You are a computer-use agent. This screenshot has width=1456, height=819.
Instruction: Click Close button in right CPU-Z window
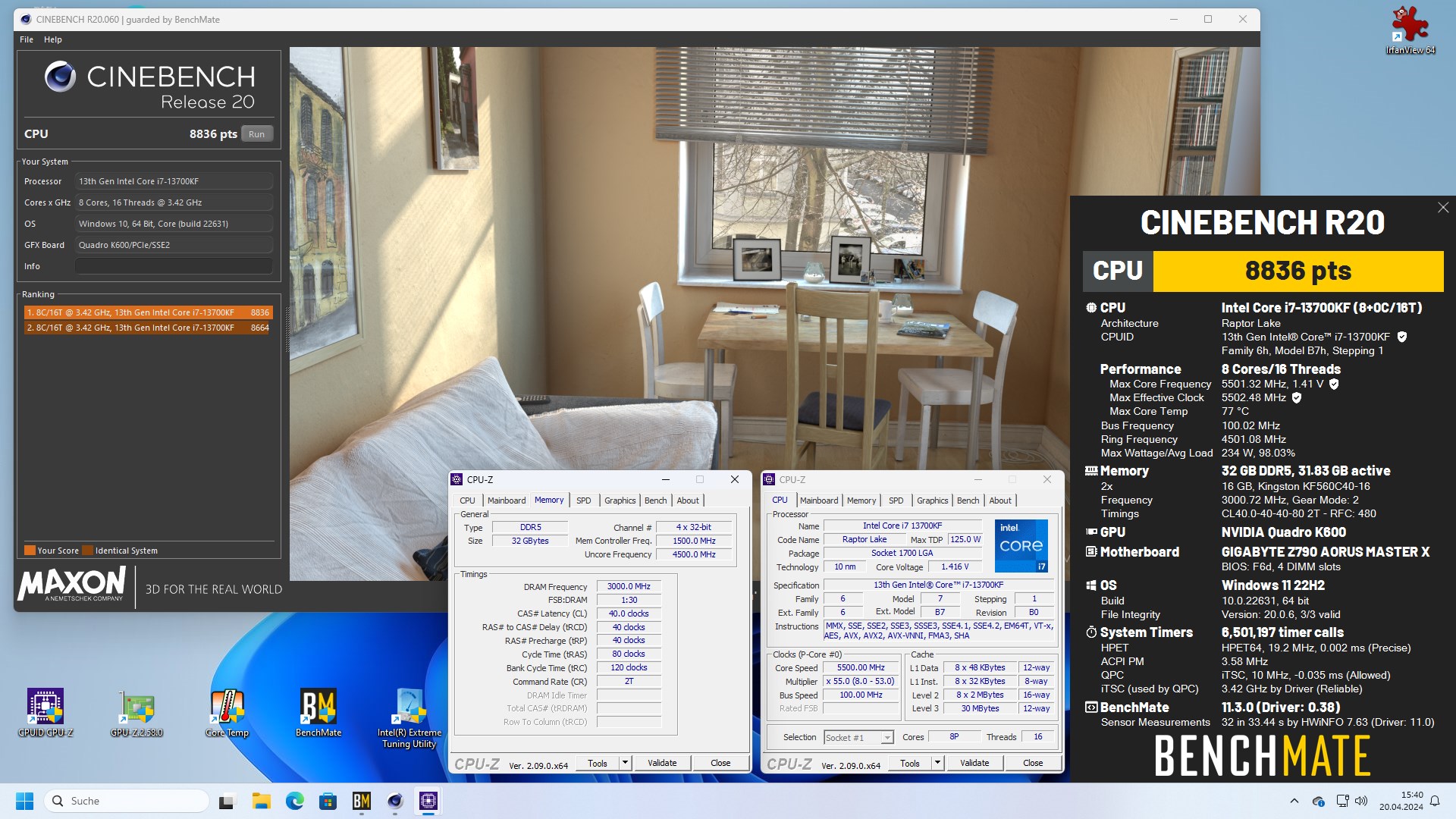[x=1033, y=763]
